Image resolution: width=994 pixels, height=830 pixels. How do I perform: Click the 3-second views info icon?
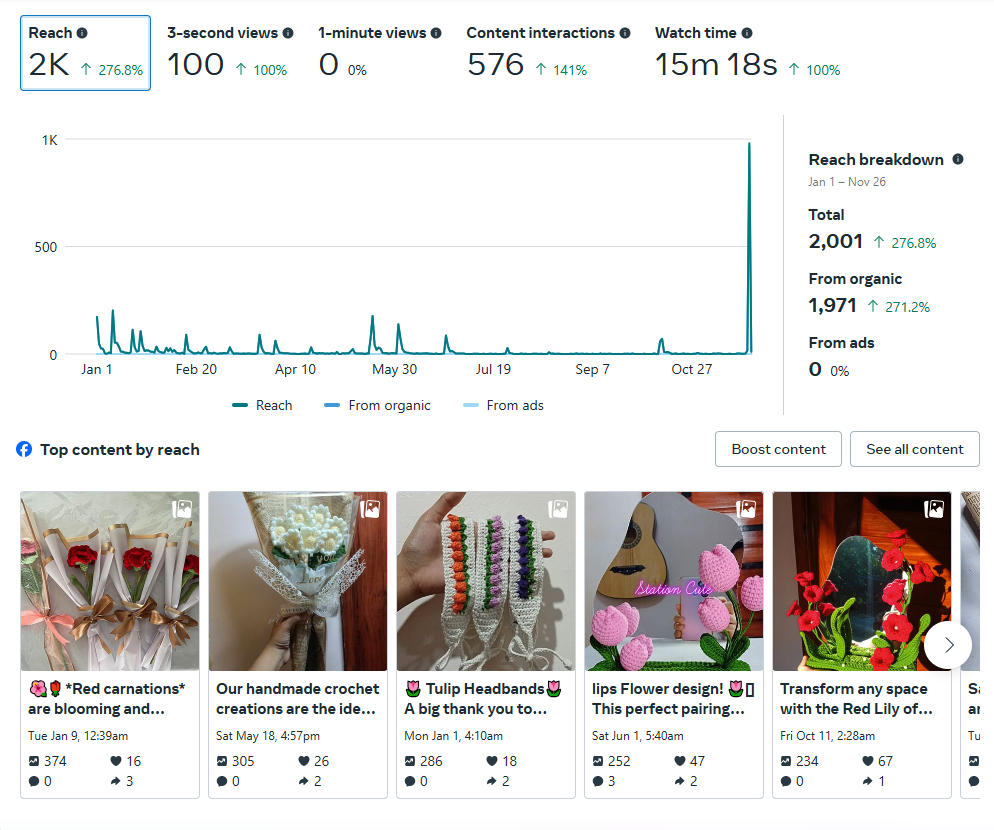tap(288, 33)
